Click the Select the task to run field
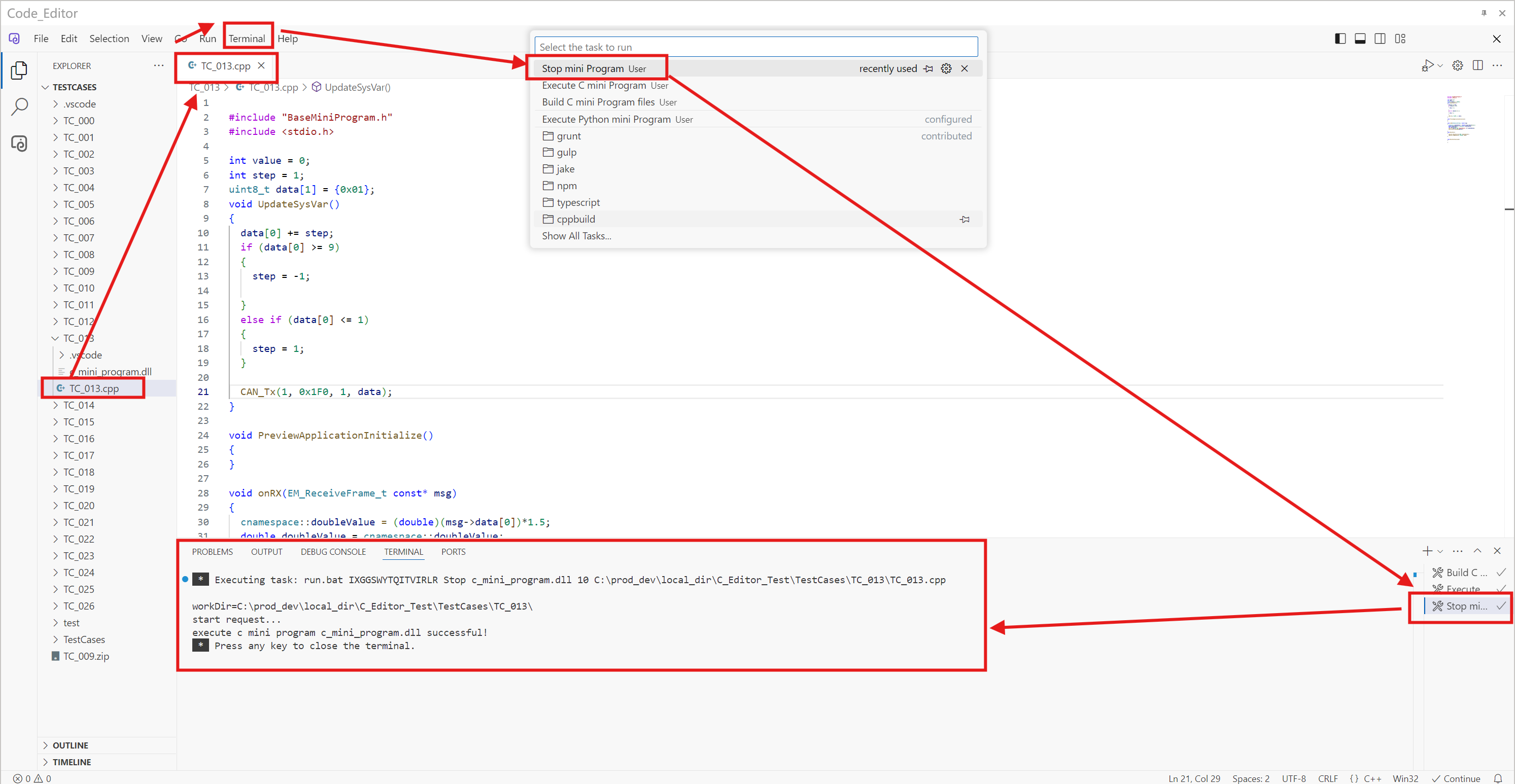The width and height of the screenshot is (1515, 784). pyautogui.click(x=755, y=47)
